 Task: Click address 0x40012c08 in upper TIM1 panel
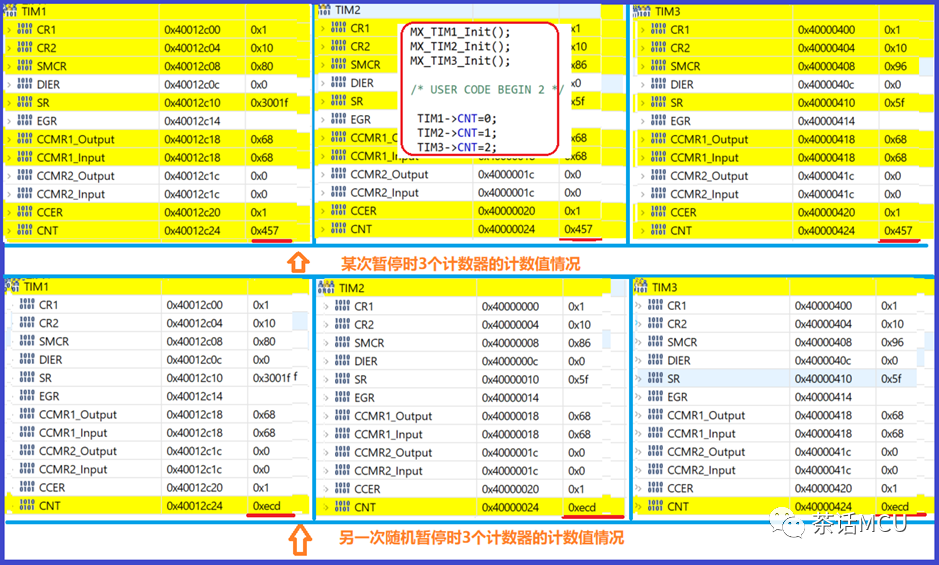pos(192,66)
